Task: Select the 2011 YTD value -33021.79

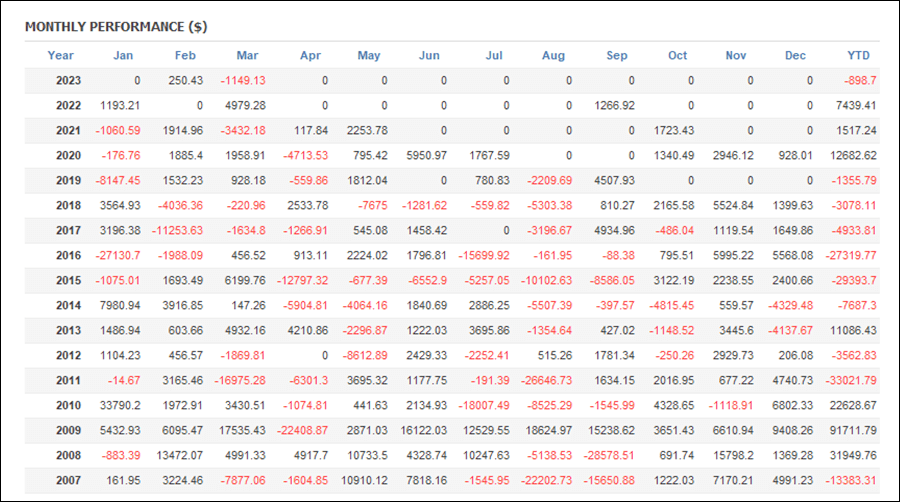Action: point(849,380)
